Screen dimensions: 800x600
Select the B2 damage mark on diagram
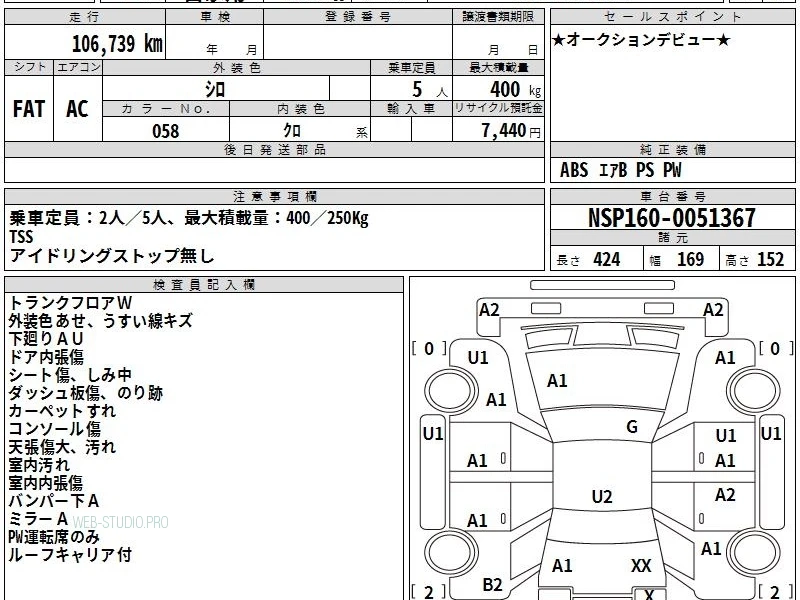click(492, 585)
